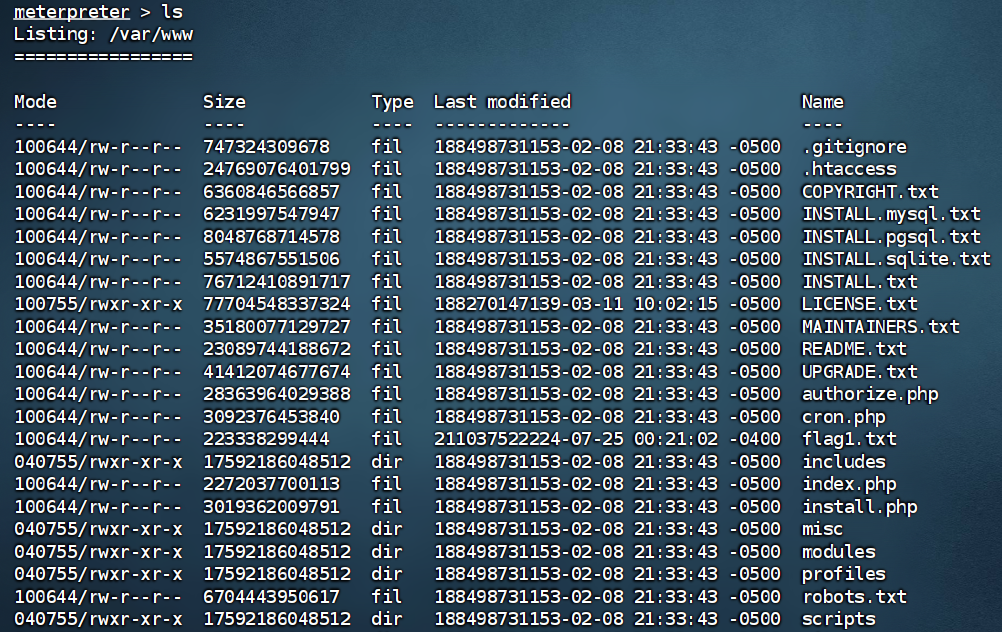The image size is (1002, 632).
Task: Click the authorize.php file name
Action: [x=870, y=394]
